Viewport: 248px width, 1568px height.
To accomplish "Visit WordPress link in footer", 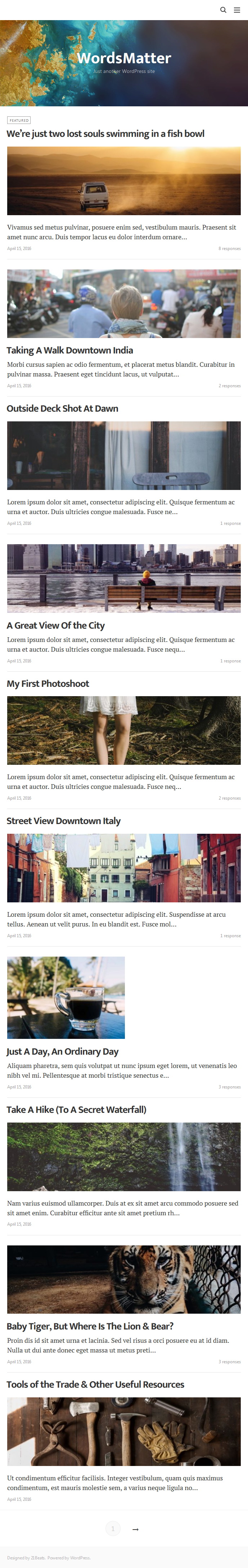I will tap(80, 1558).
